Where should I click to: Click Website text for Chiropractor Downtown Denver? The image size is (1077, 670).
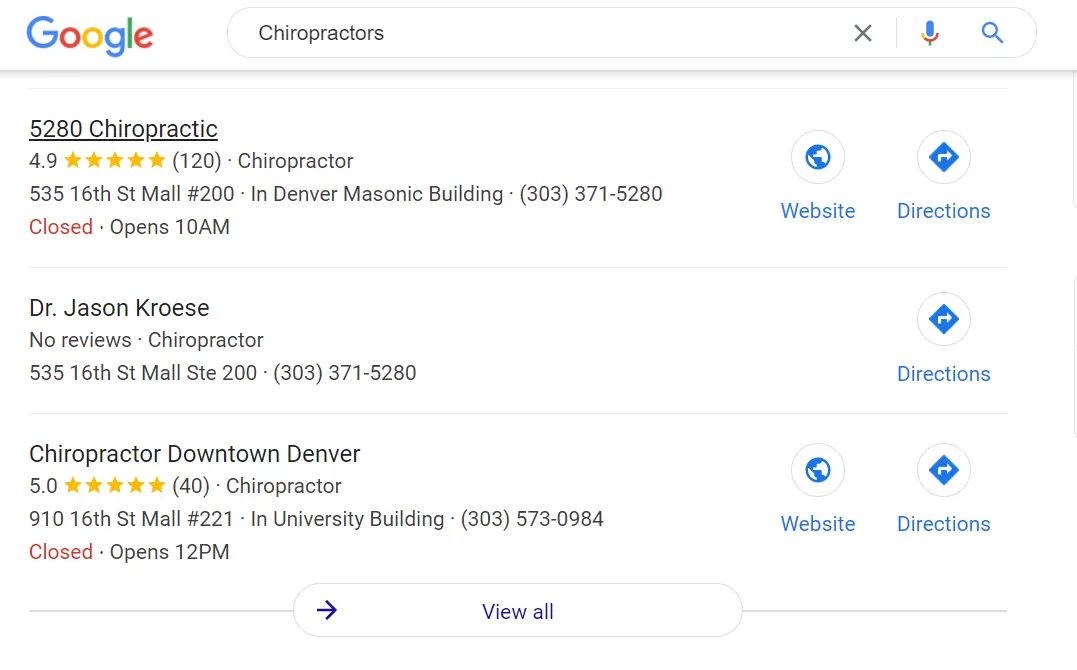point(818,524)
